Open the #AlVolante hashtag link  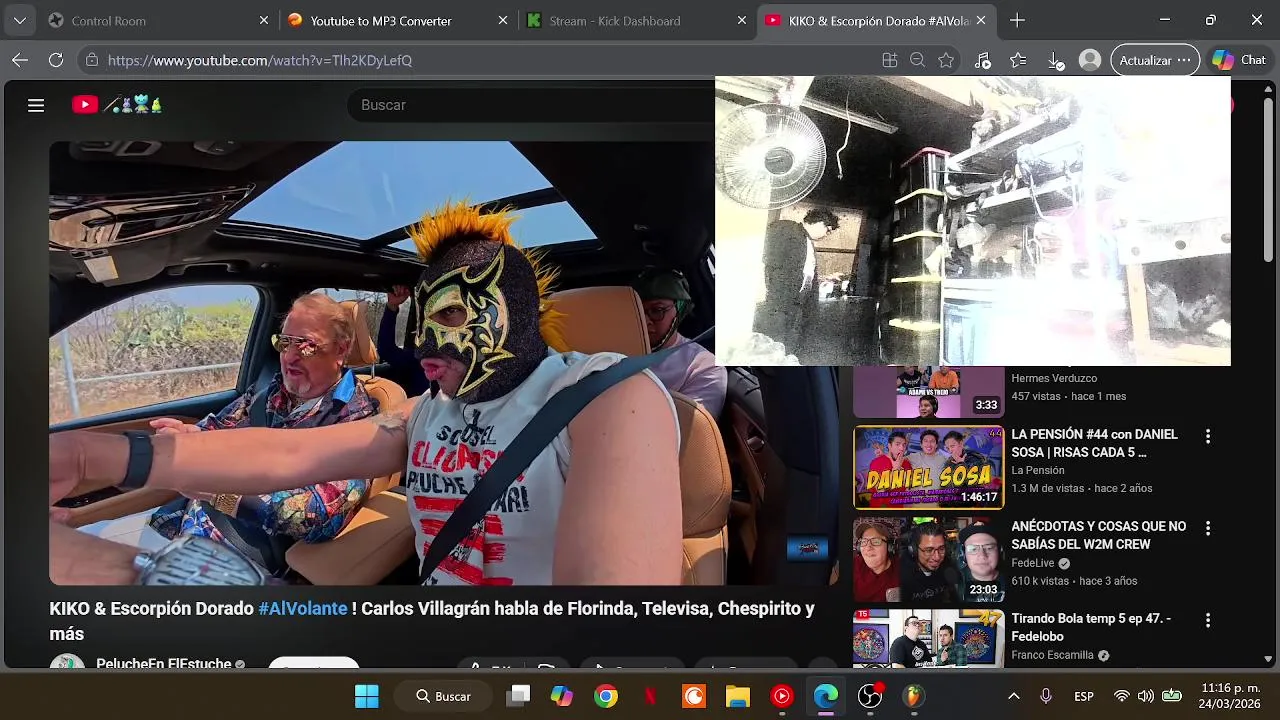(x=303, y=608)
